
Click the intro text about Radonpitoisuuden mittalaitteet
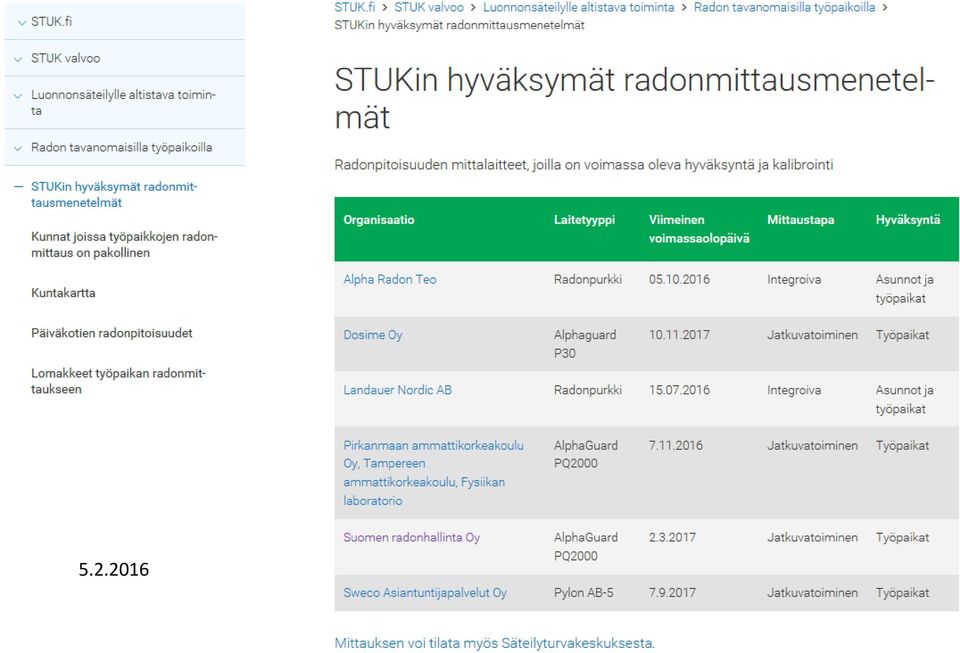click(x=583, y=165)
